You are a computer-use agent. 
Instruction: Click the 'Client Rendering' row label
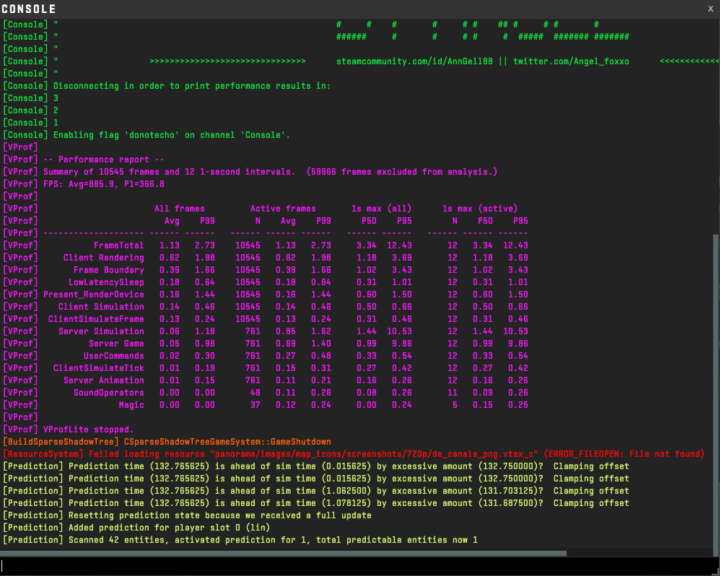coord(103,258)
